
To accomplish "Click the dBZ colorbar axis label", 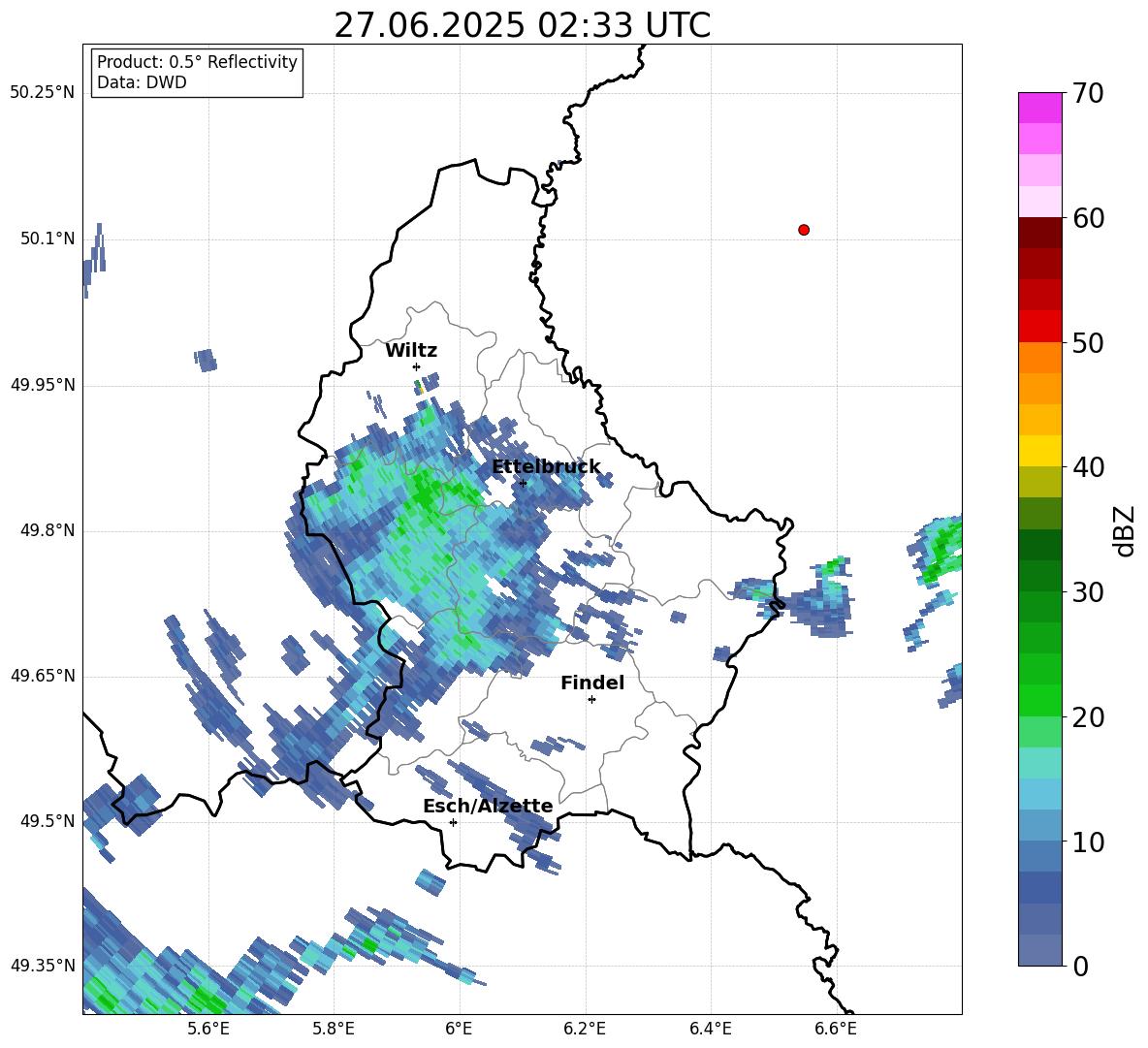I will [x=1126, y=530].
